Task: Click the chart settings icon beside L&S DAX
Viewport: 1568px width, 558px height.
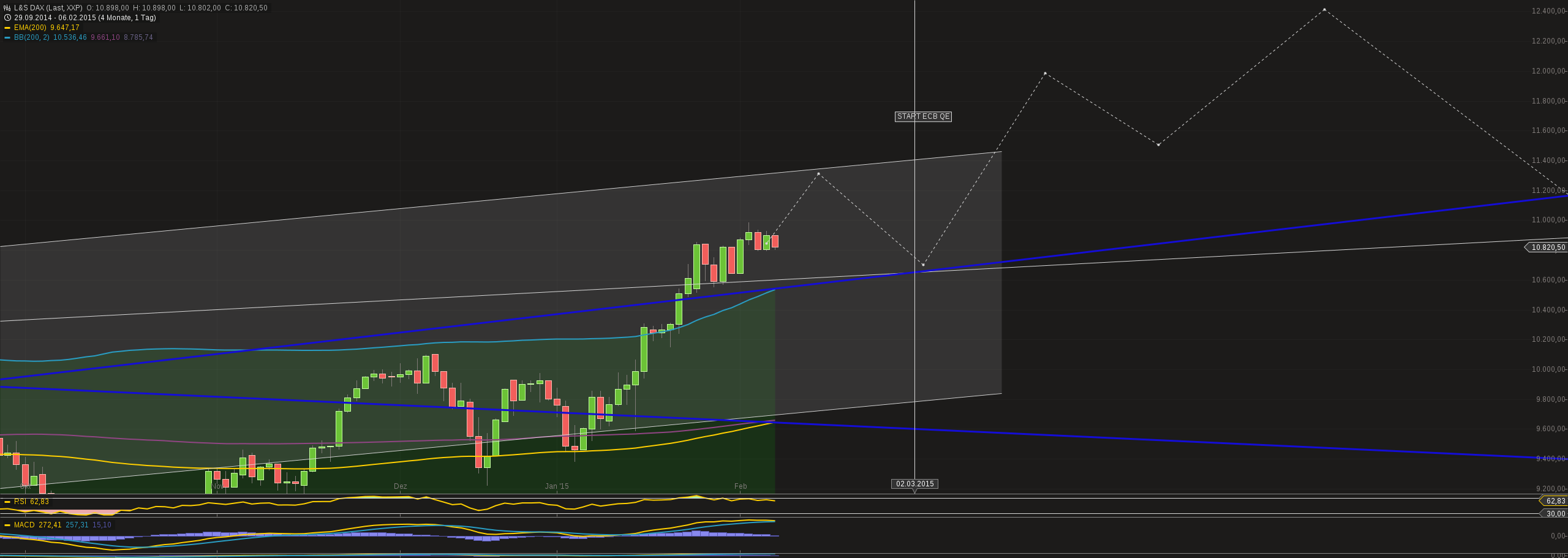Action: 7,8
